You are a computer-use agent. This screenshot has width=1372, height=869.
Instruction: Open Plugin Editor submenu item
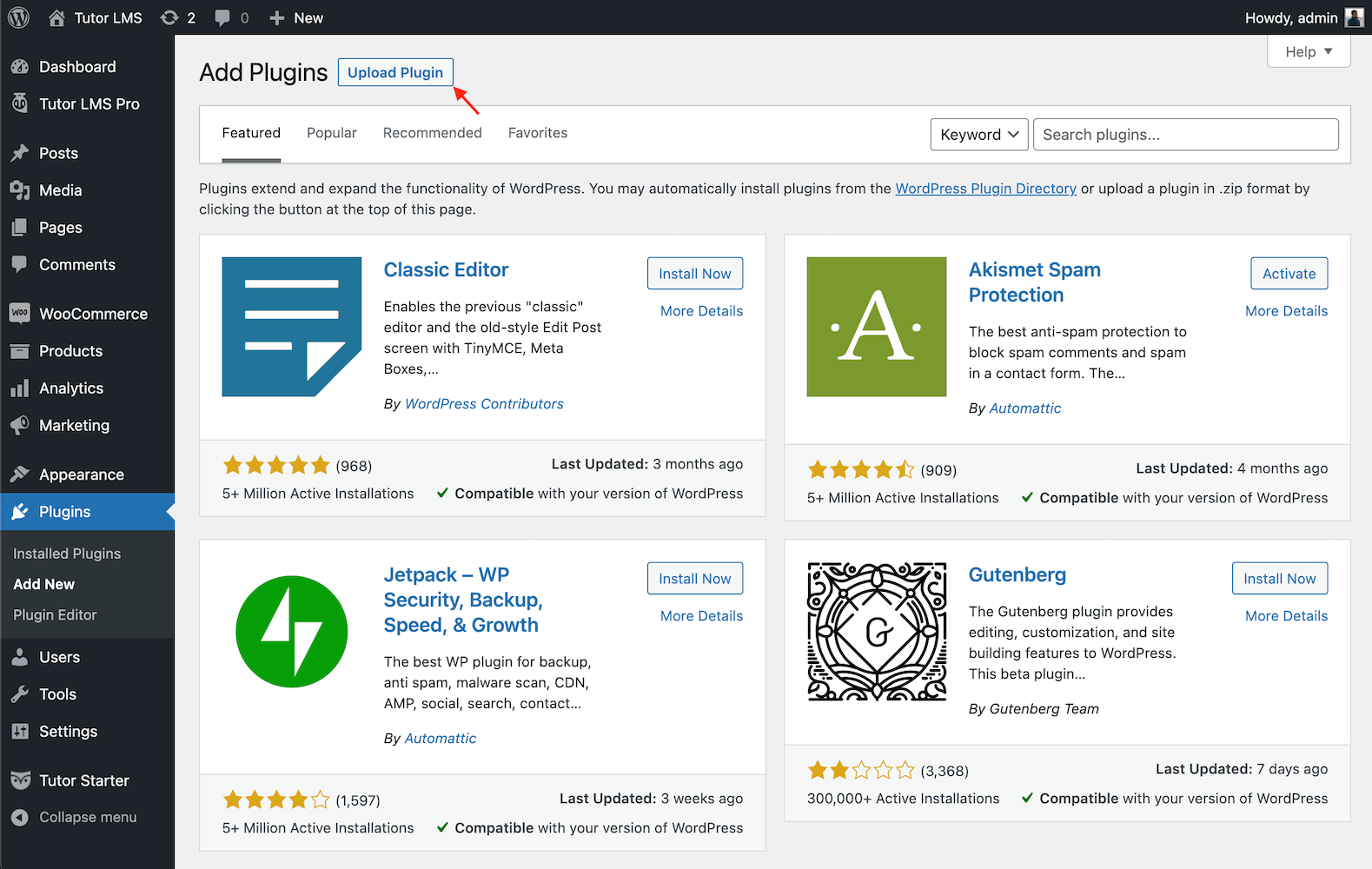tap(55, 614)
